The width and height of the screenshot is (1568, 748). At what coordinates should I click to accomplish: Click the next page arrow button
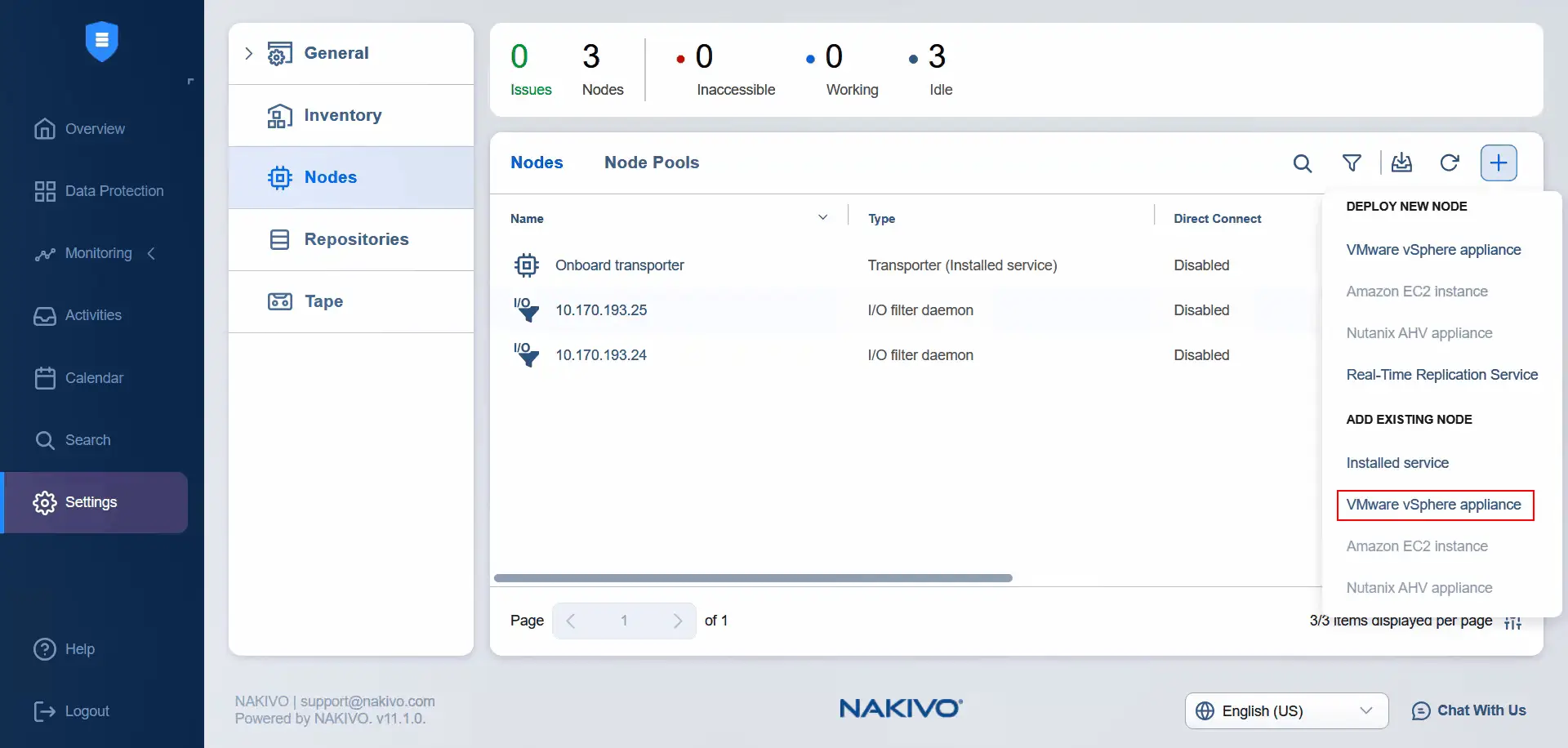[x=678, y=621]
